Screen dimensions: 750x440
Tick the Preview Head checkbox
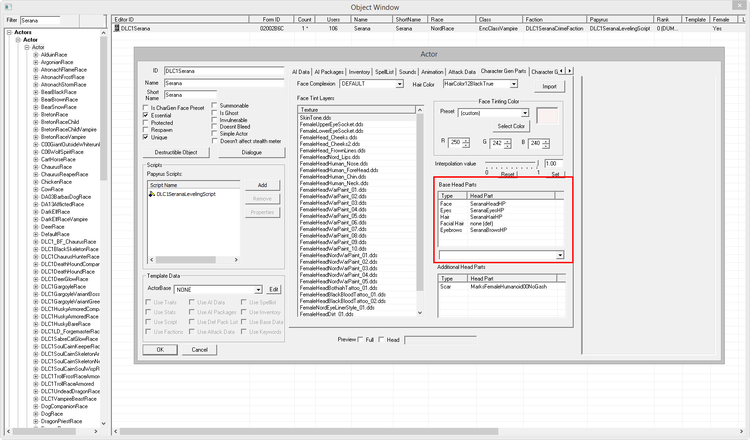point(381,340)
